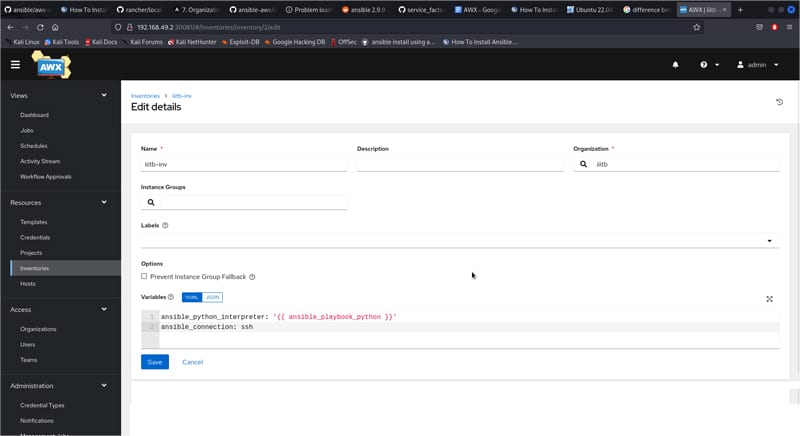This screenshot has height=436, width=800.
Task: Click the Instance Groups search icon
Action: coord(151,202)
